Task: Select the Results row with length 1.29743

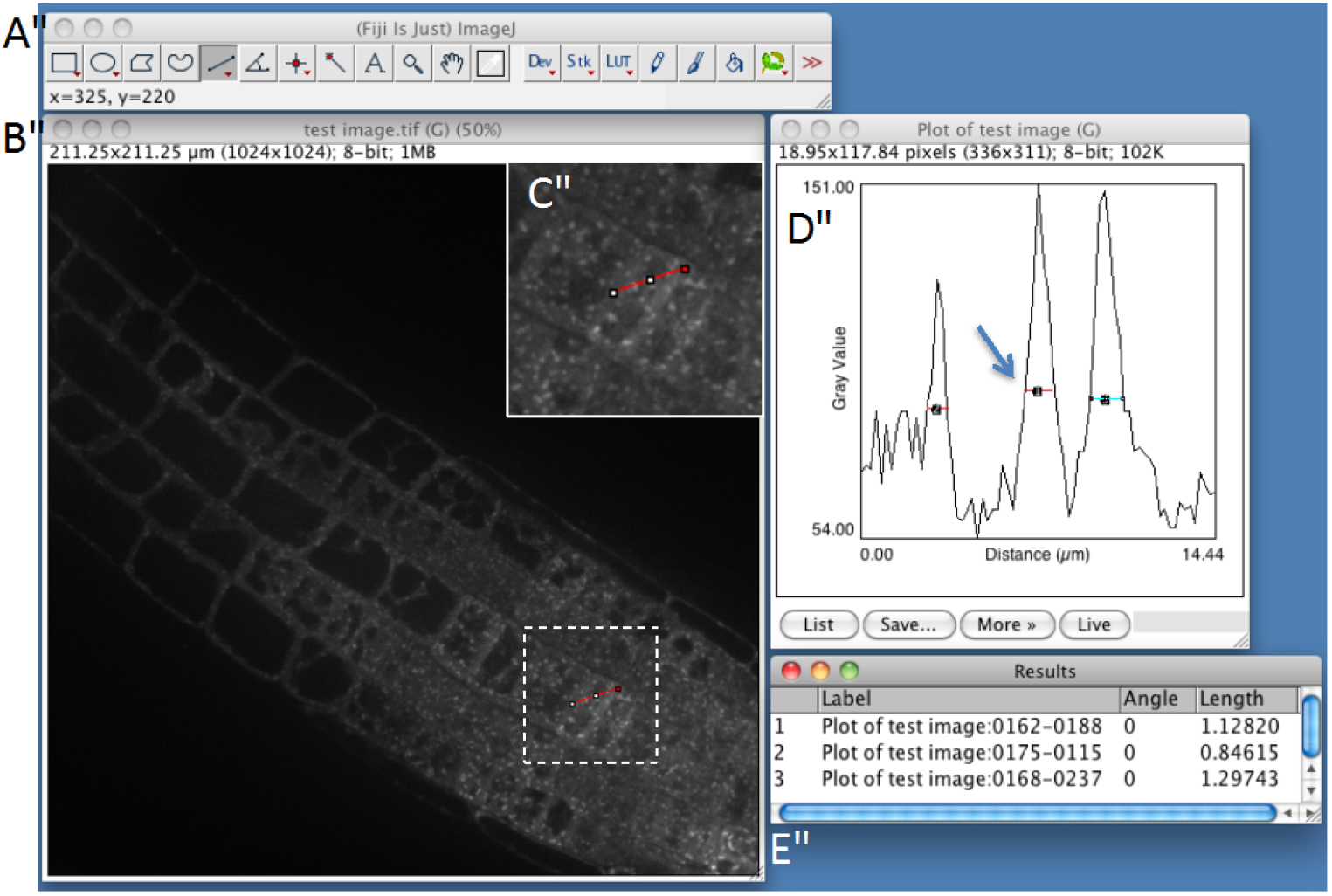Action: (1034, 779)
